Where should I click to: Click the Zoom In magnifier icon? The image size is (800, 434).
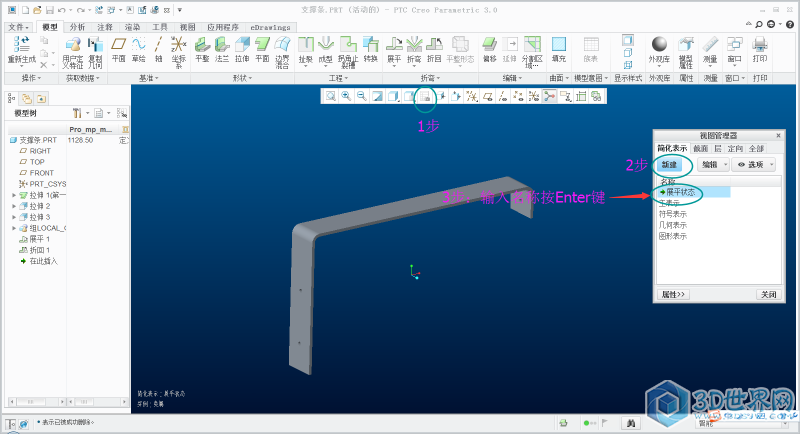coord(346,96)
